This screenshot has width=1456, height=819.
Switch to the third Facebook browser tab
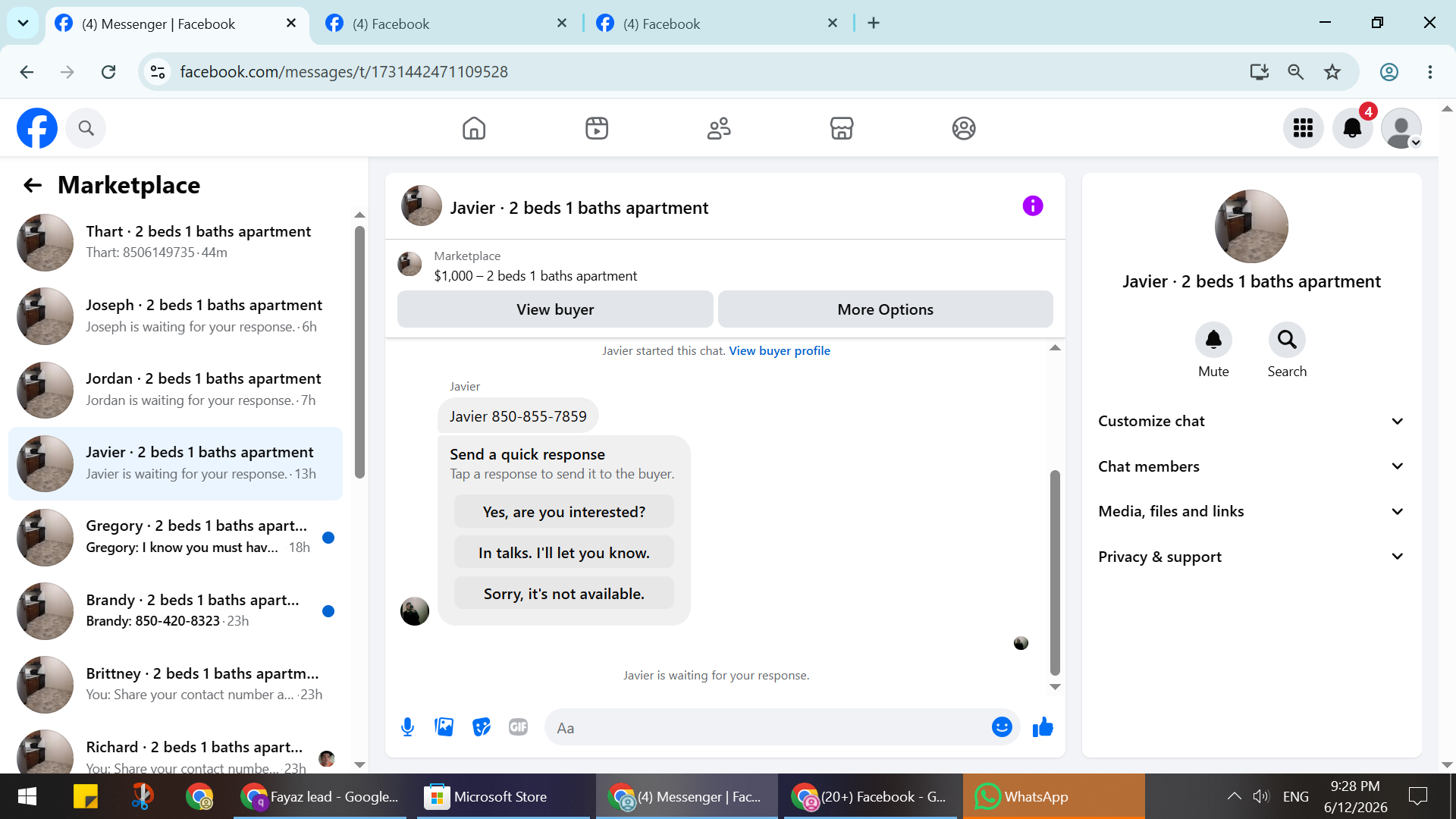718,24
